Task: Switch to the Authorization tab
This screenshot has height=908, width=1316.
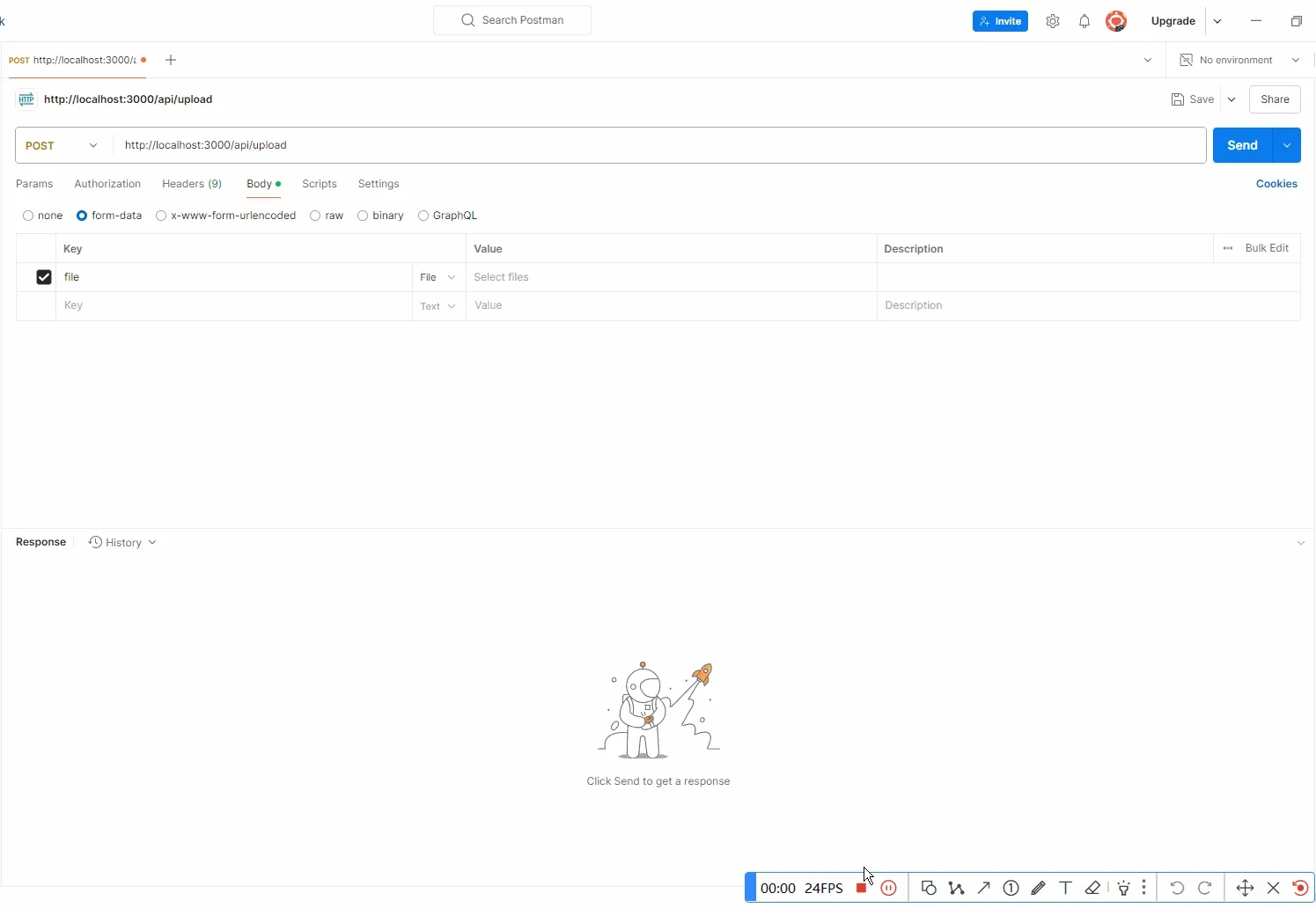Action: click(x=107, y=184)
